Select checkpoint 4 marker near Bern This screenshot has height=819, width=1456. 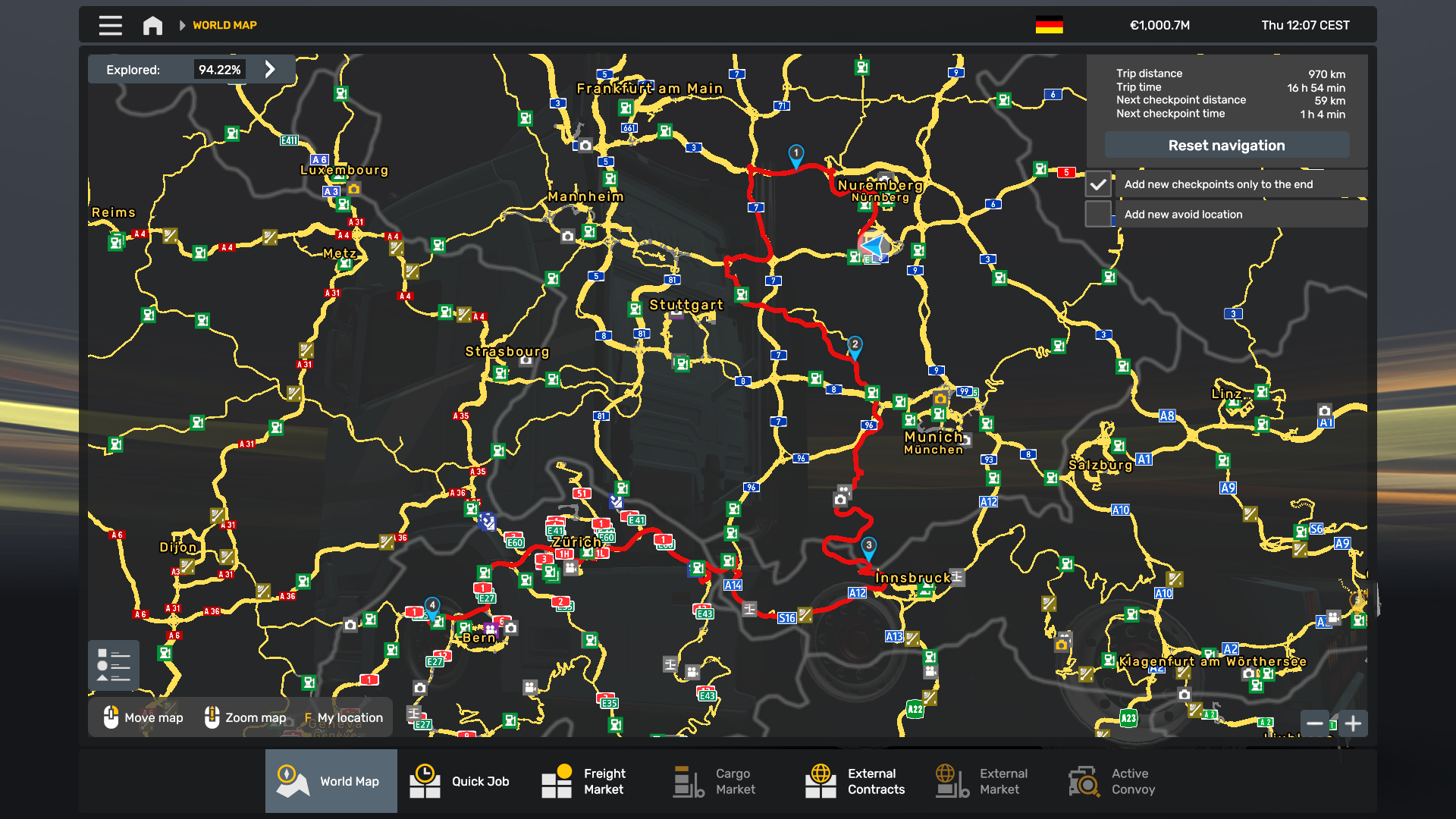tap(432, 607)
